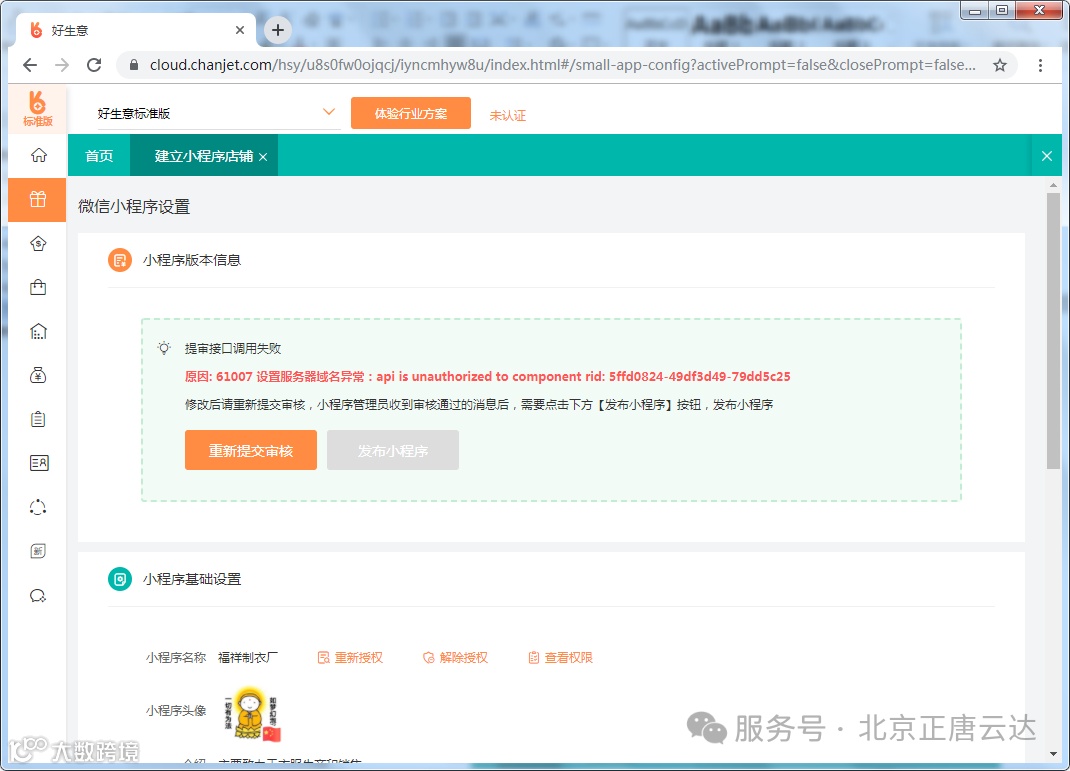Viewport: 1070px width, 771px height.
Task: Click the light bulb hint icon
Action: tap(164, 348)
